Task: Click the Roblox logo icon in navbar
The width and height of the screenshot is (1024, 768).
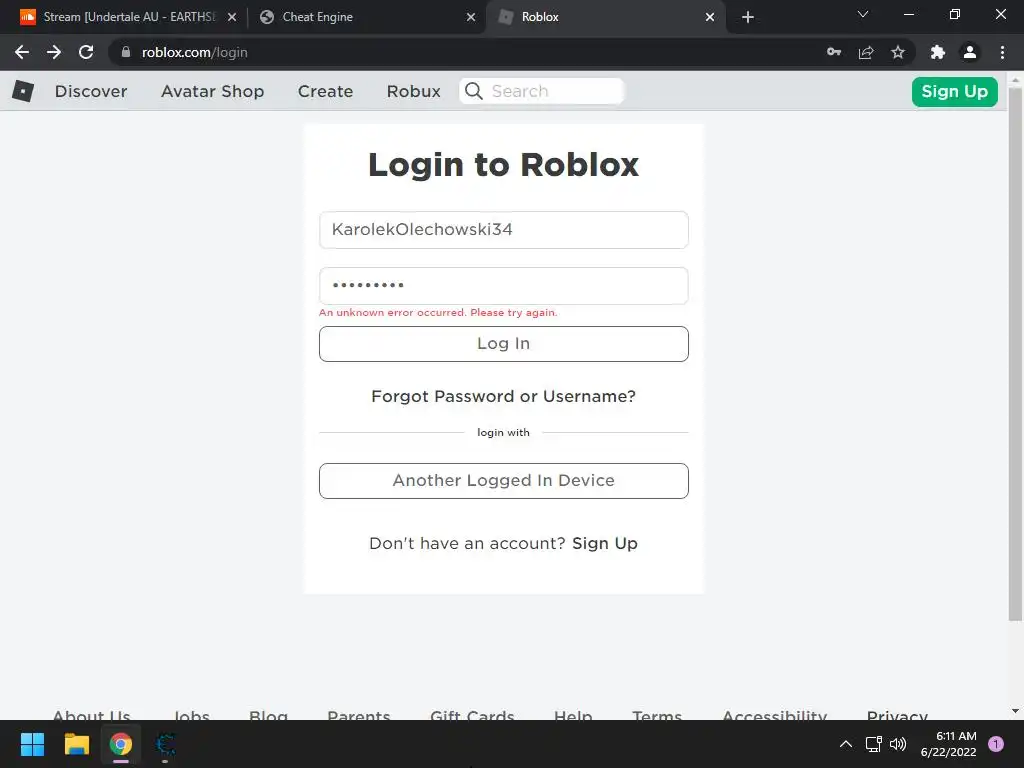Action: (23, 91)
